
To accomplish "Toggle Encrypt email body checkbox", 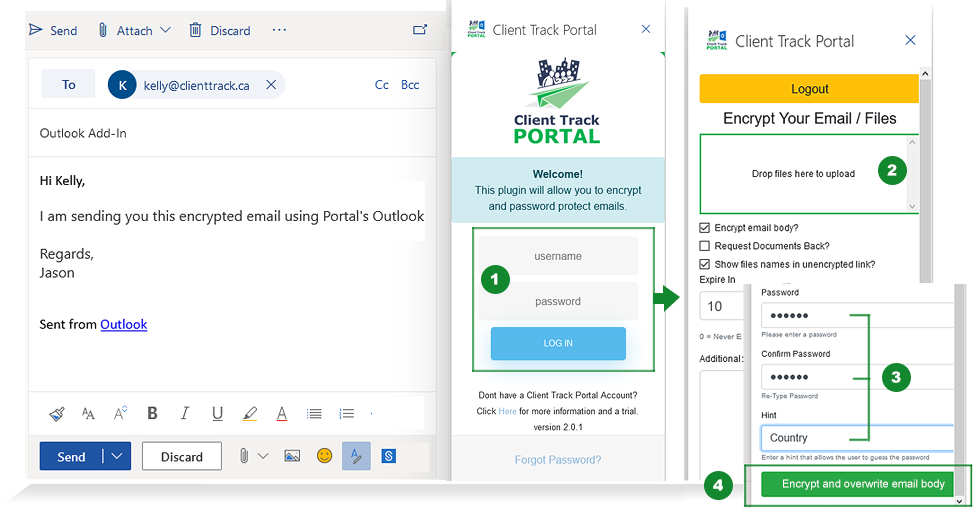I will (x=705, y=228).
